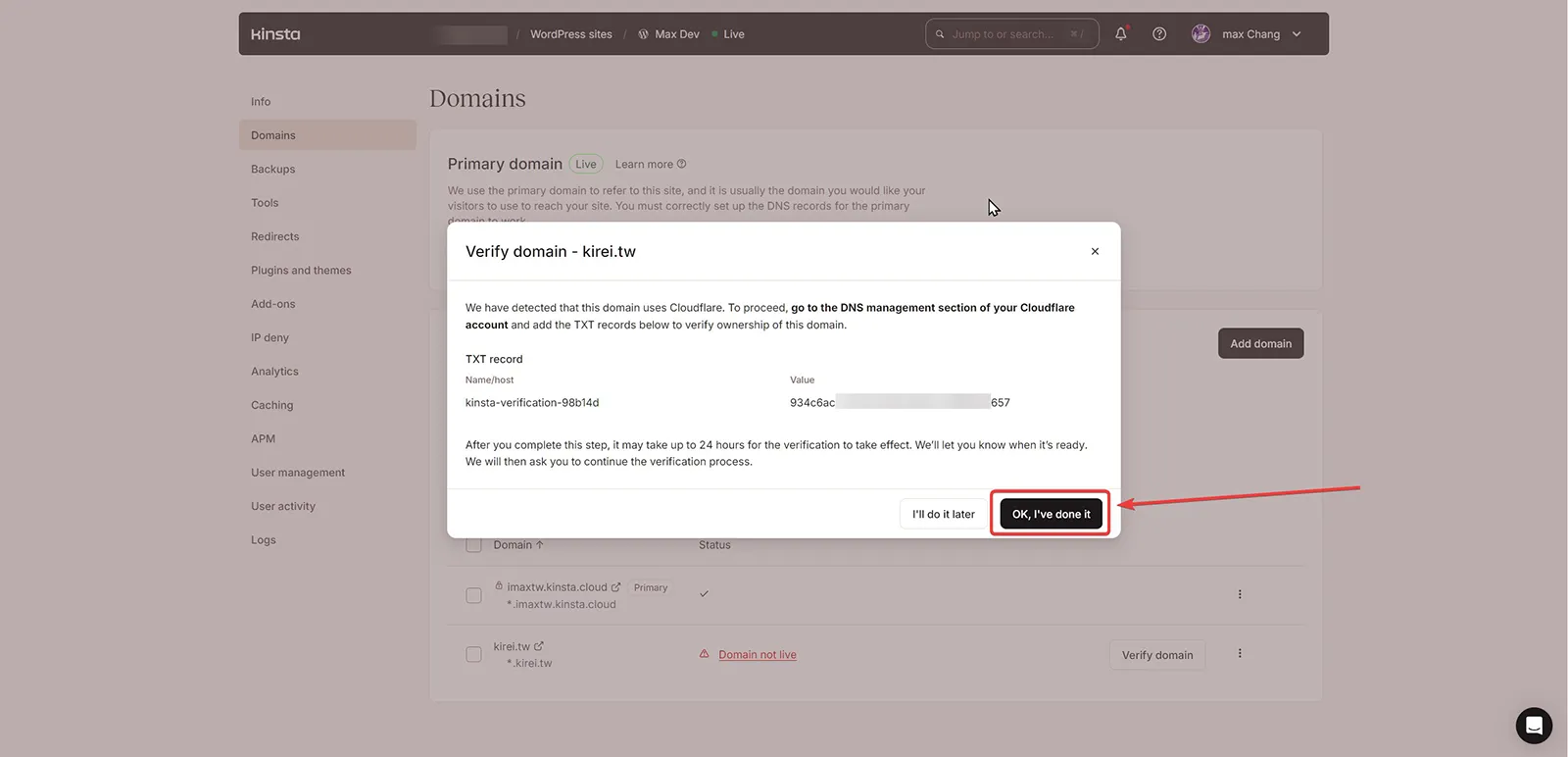Click the *.kirei.tw wildcard text
Viewport: 1568px width, 757px height.
(529, 664)
